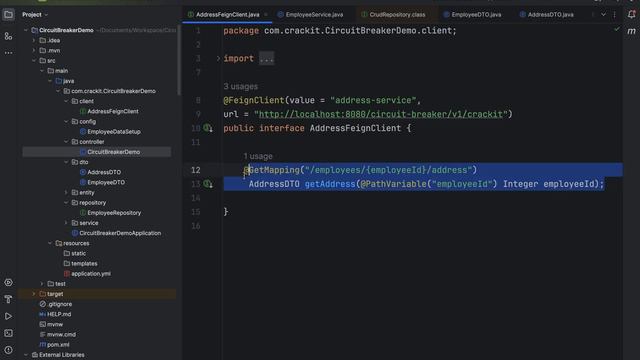640x360 pixels.
Task: Open the Structure tool window icon
Action: [x=8, y=36]
